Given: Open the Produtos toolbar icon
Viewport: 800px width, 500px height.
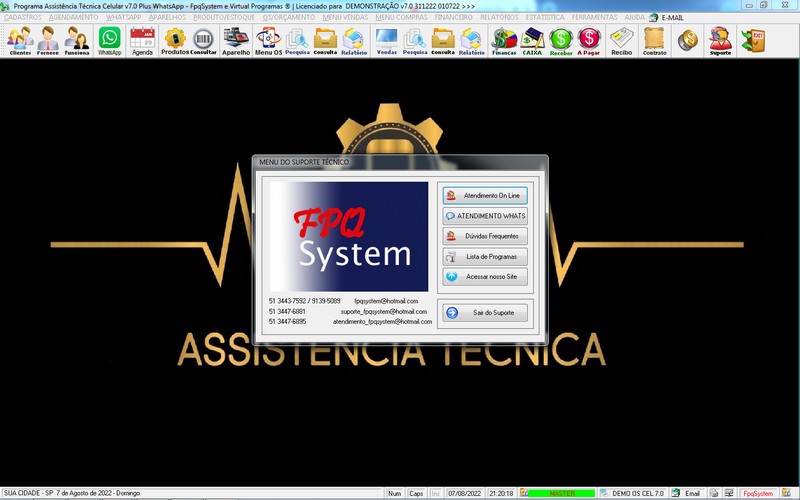Looking at the screenshot, I should tap(175, 41).
